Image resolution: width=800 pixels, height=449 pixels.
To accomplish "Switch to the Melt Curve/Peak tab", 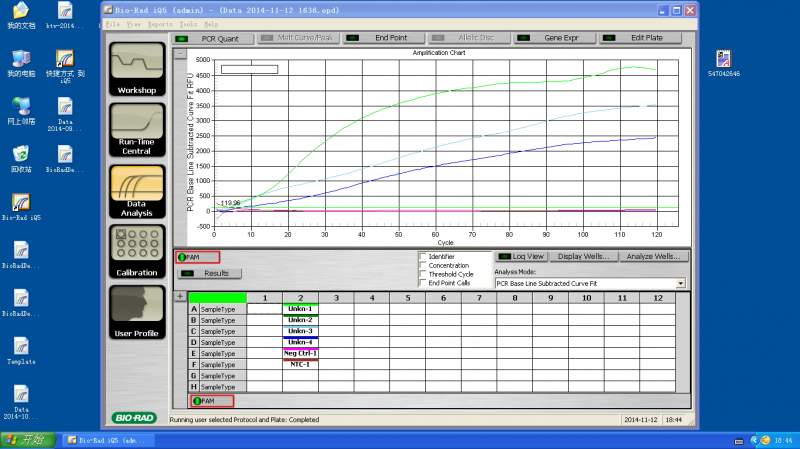I will point(298,38).
